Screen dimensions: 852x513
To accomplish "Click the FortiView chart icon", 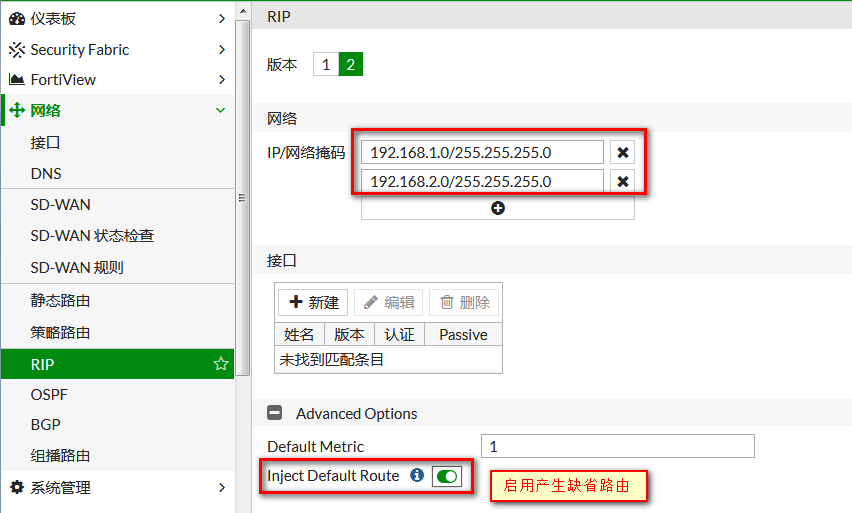I will coord(16,80).
